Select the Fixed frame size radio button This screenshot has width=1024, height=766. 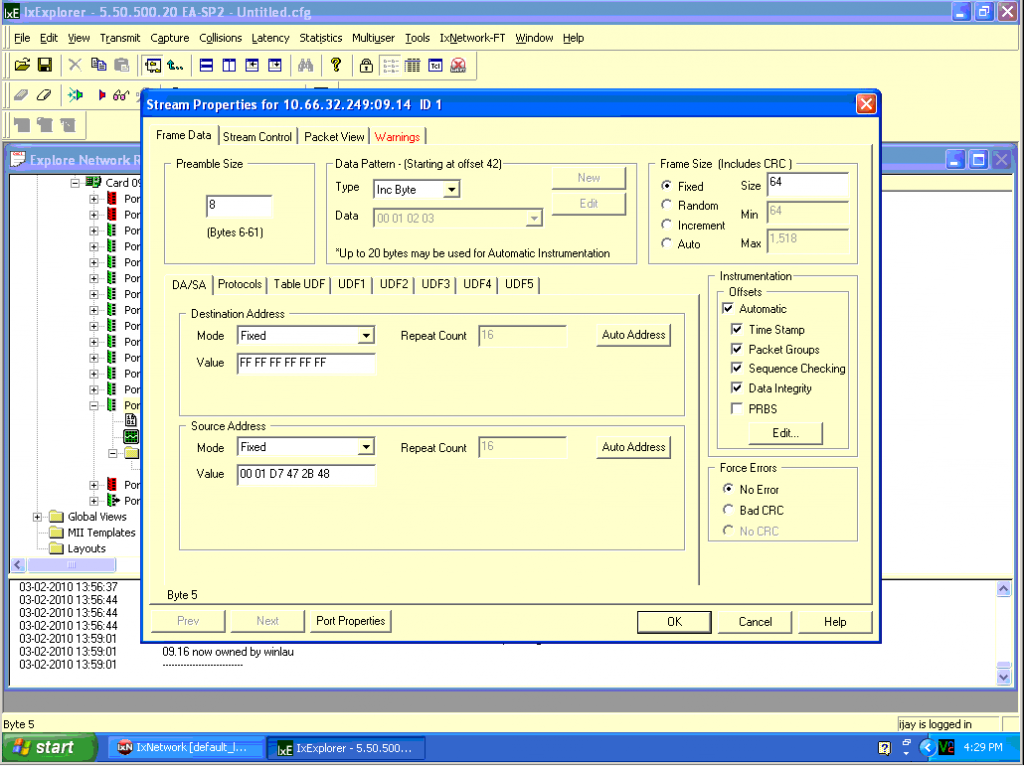(x=666, y=186)
